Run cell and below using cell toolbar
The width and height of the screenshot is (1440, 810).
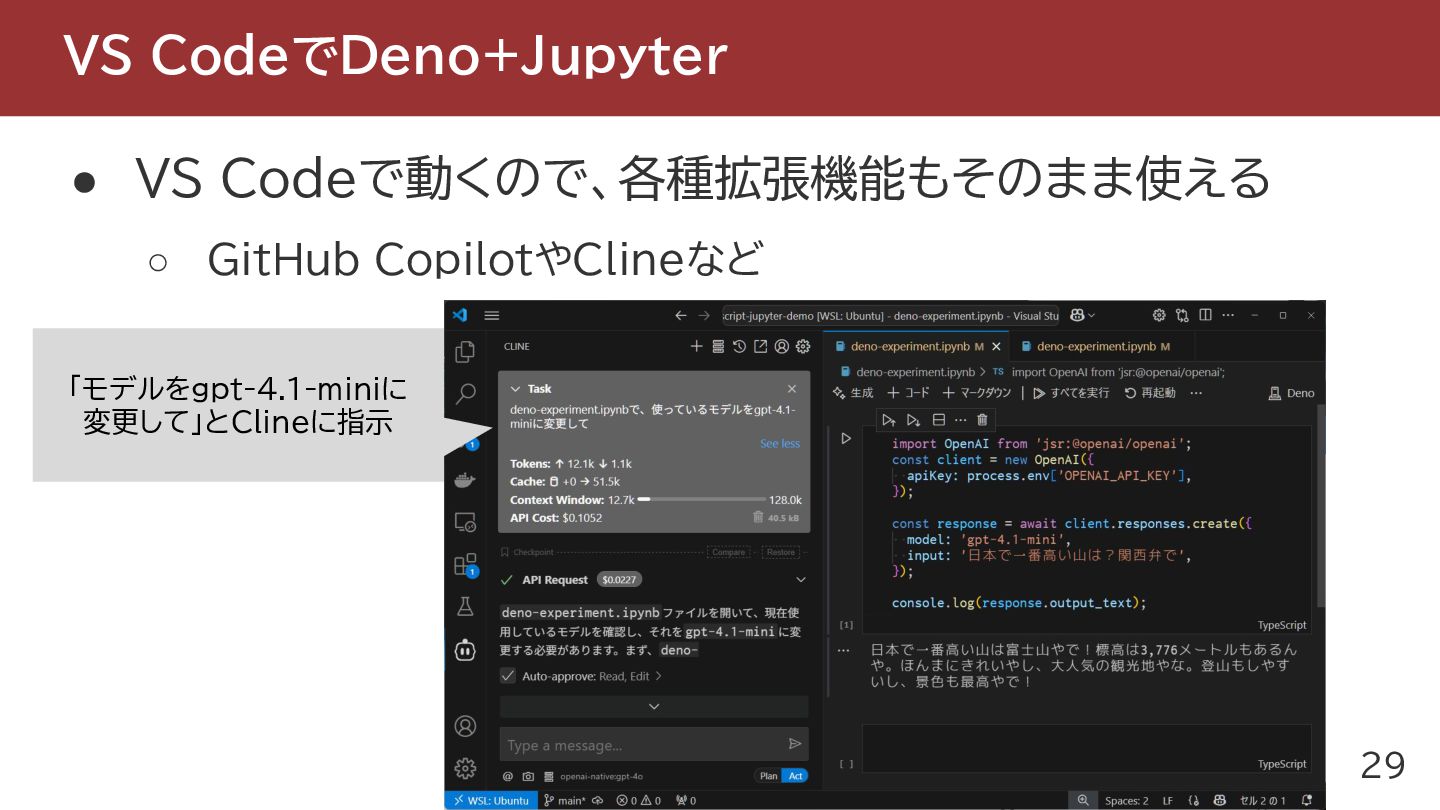point(913,420)
